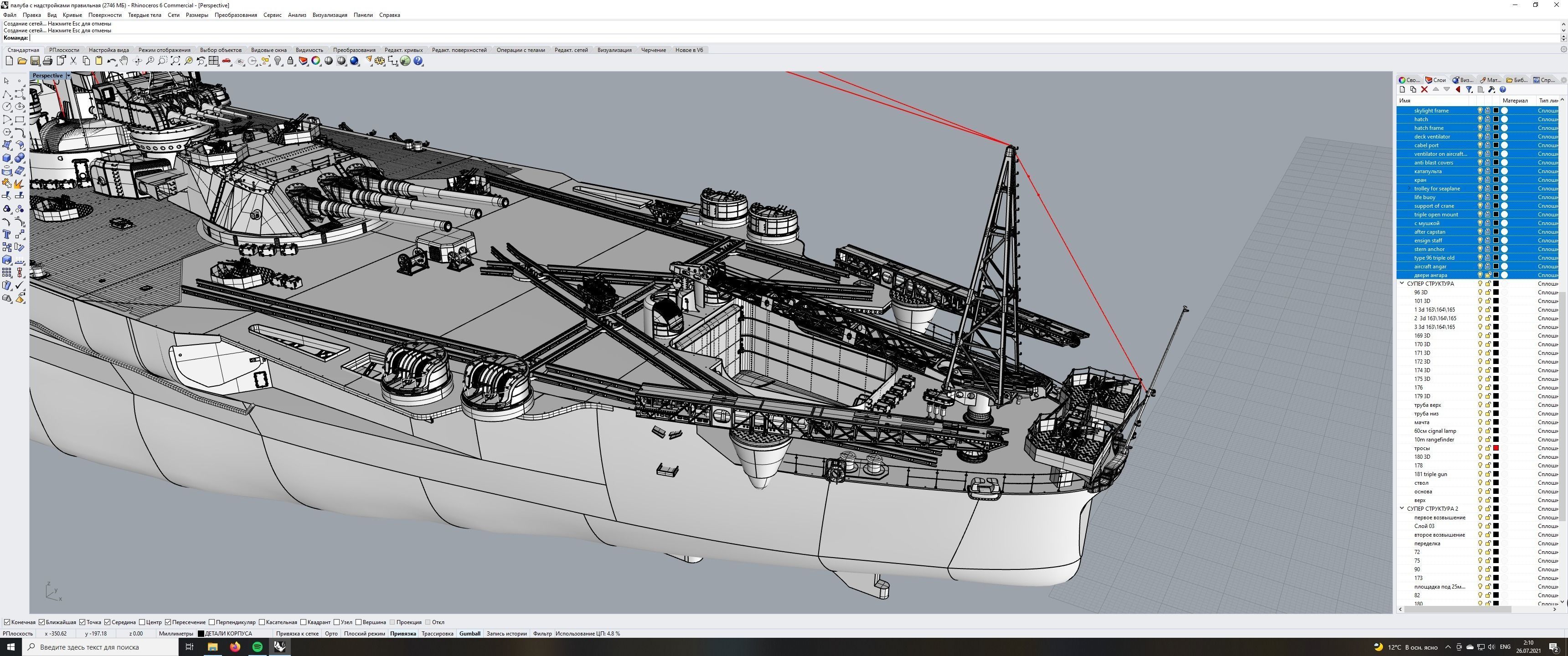Open the four-viewport layout icon

tap(214, 61)
